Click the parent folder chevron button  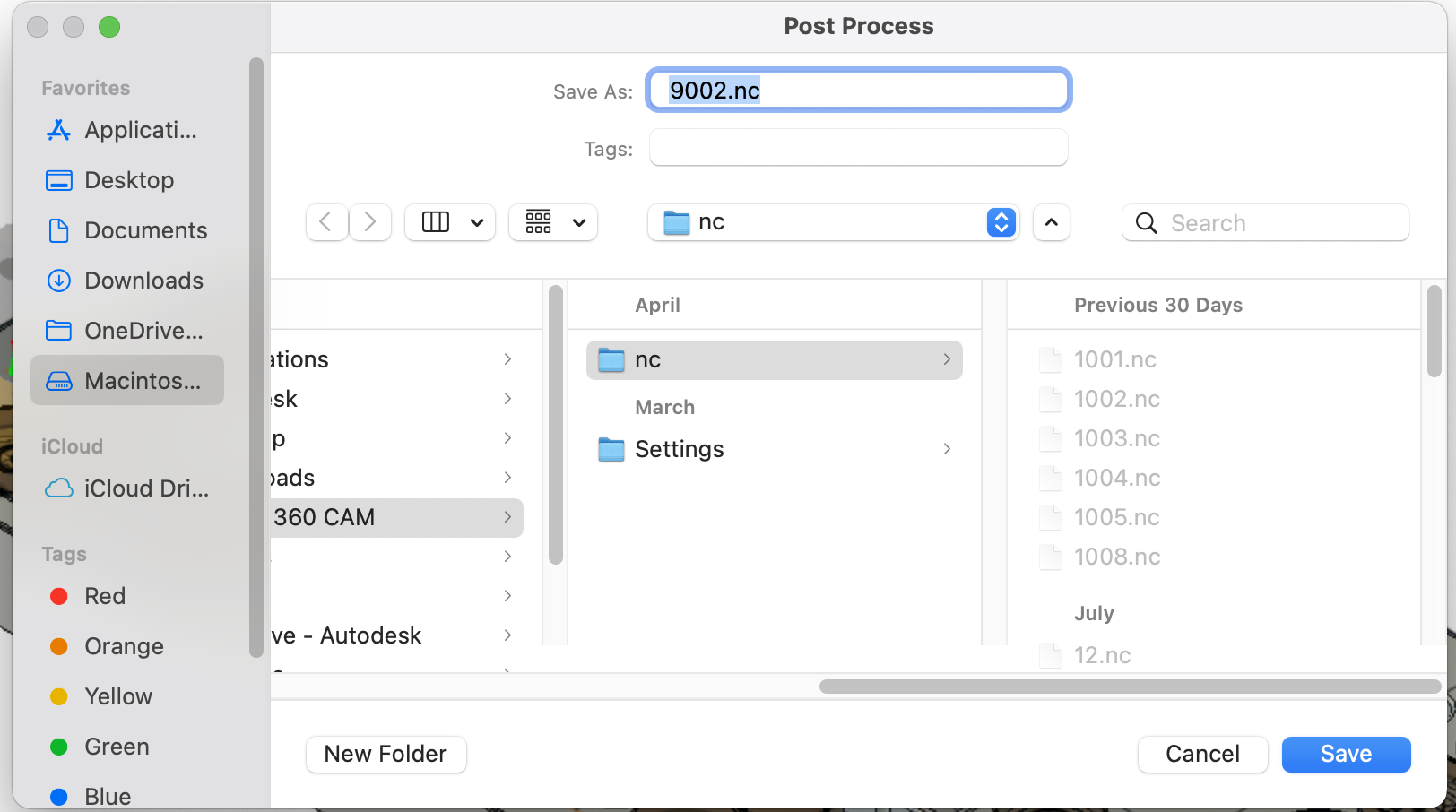1051,222
